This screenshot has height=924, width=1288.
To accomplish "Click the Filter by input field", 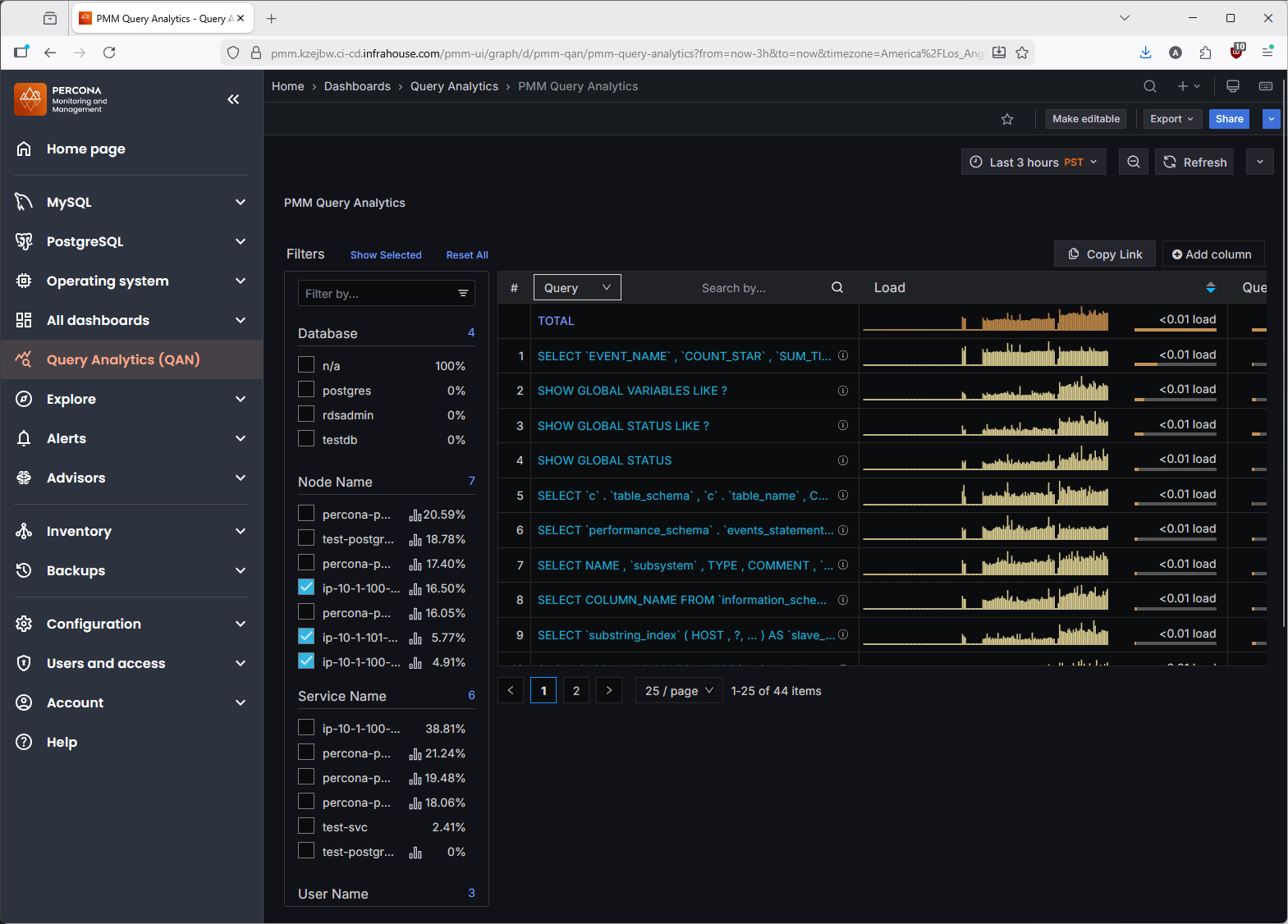I will [x=378, y=294].
